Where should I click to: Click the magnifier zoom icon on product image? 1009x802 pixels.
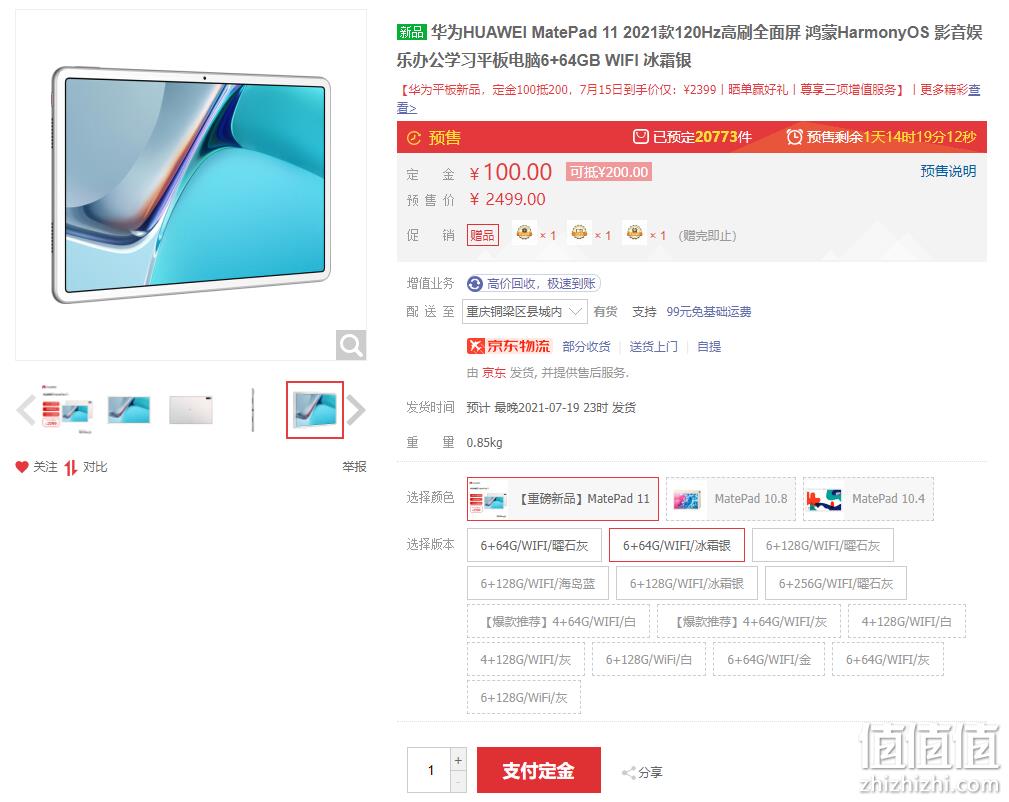tap(351, 345)
